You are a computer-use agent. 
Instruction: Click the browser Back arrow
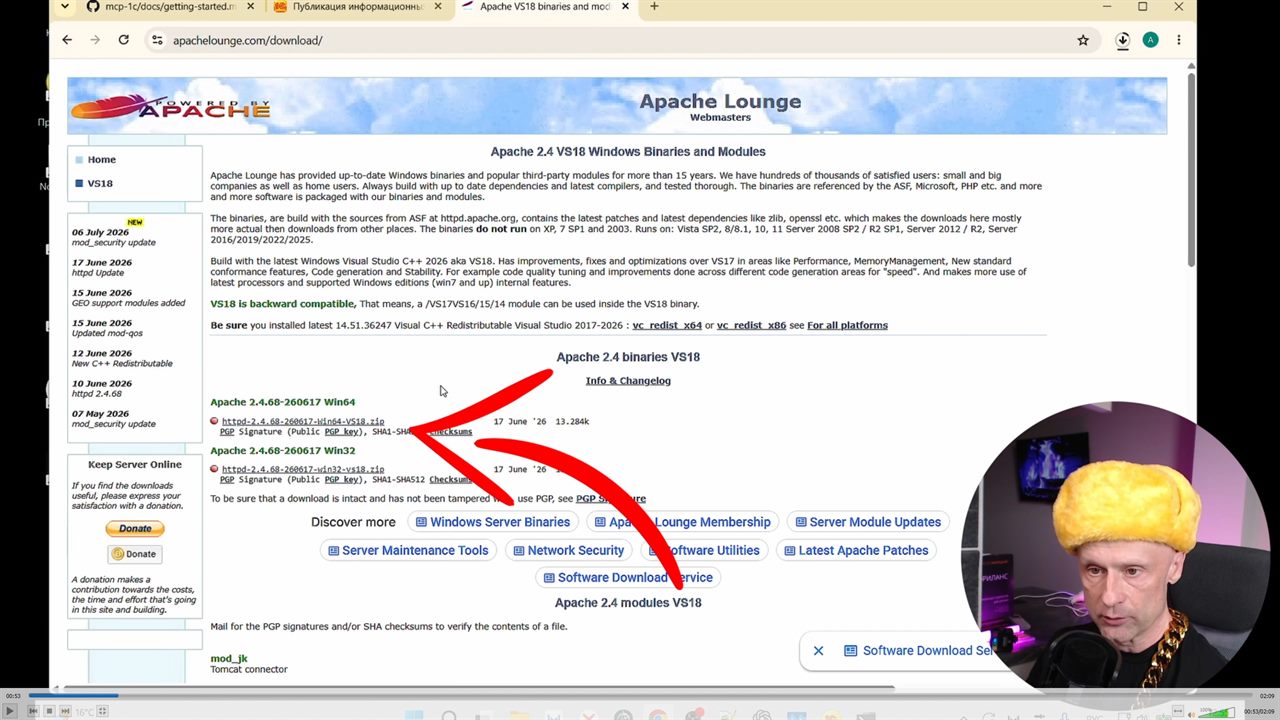pyautogui.click(x=67, y=40)
